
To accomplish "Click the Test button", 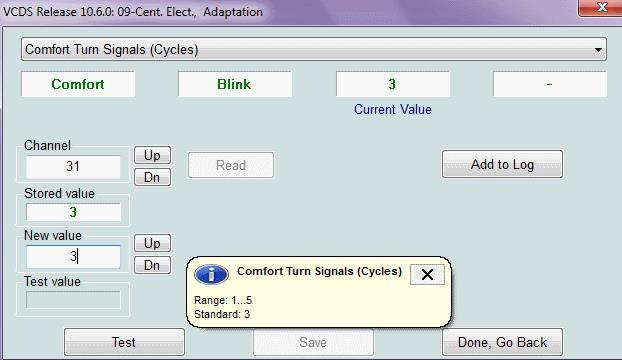I will (124, 342).
